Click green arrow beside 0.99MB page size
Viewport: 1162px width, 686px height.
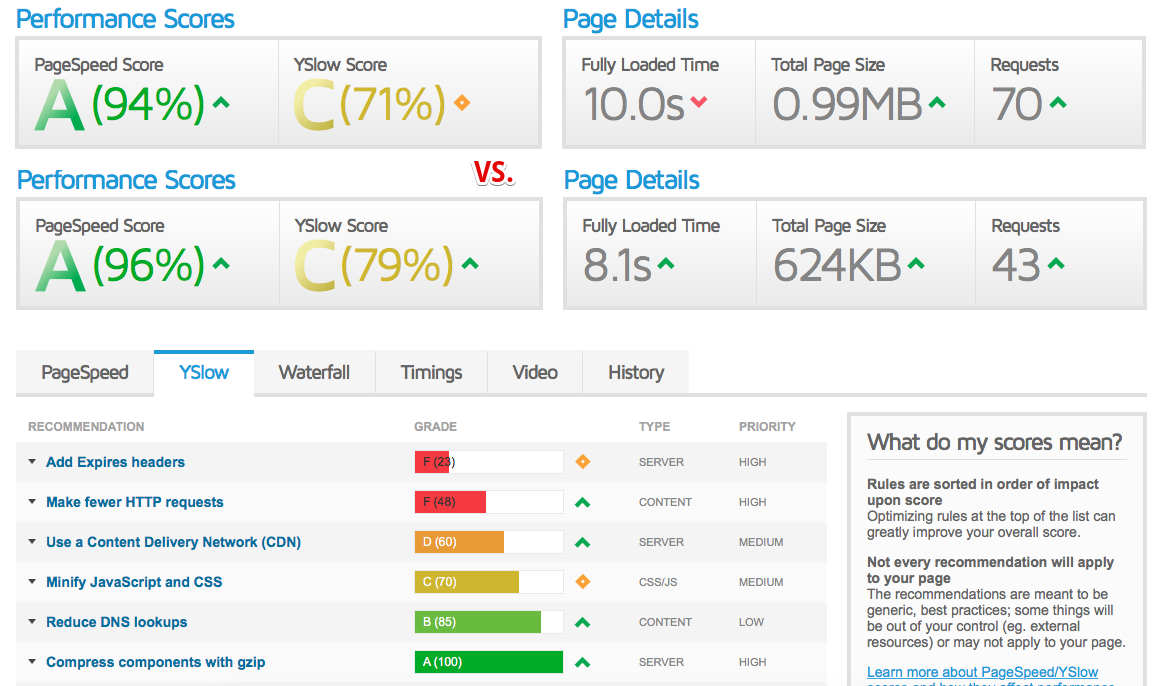pos(937,103)
